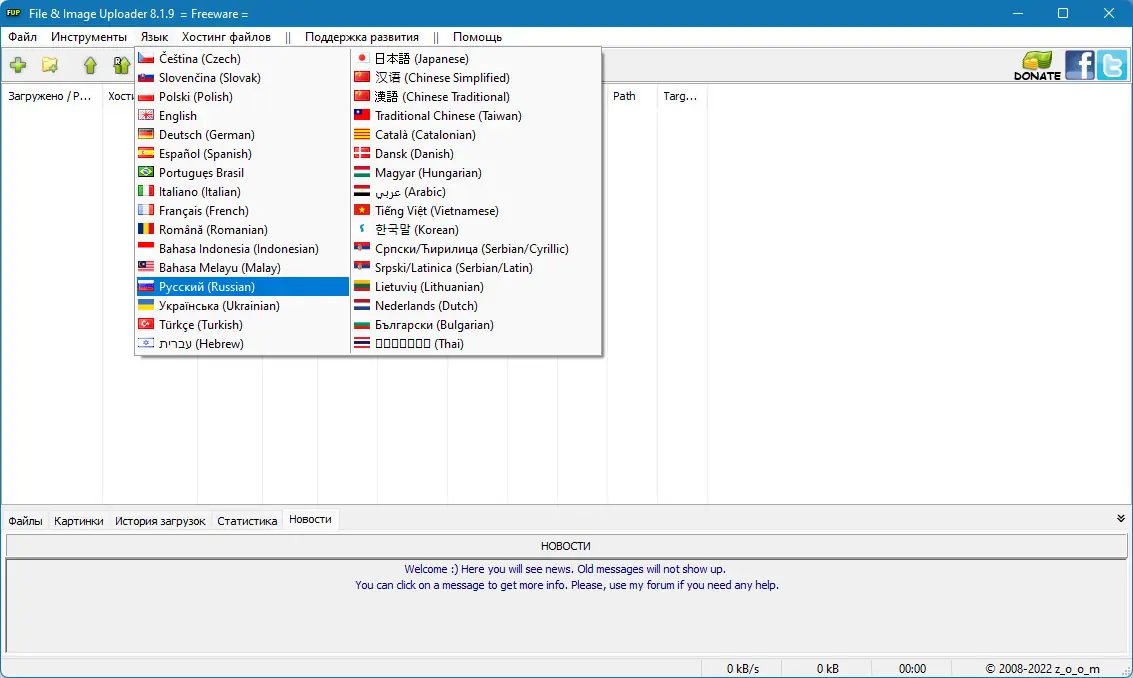The height and width of the screenshot is (678, 1133).
Task: Open the Файл menu
Action: tap(22, 37)
